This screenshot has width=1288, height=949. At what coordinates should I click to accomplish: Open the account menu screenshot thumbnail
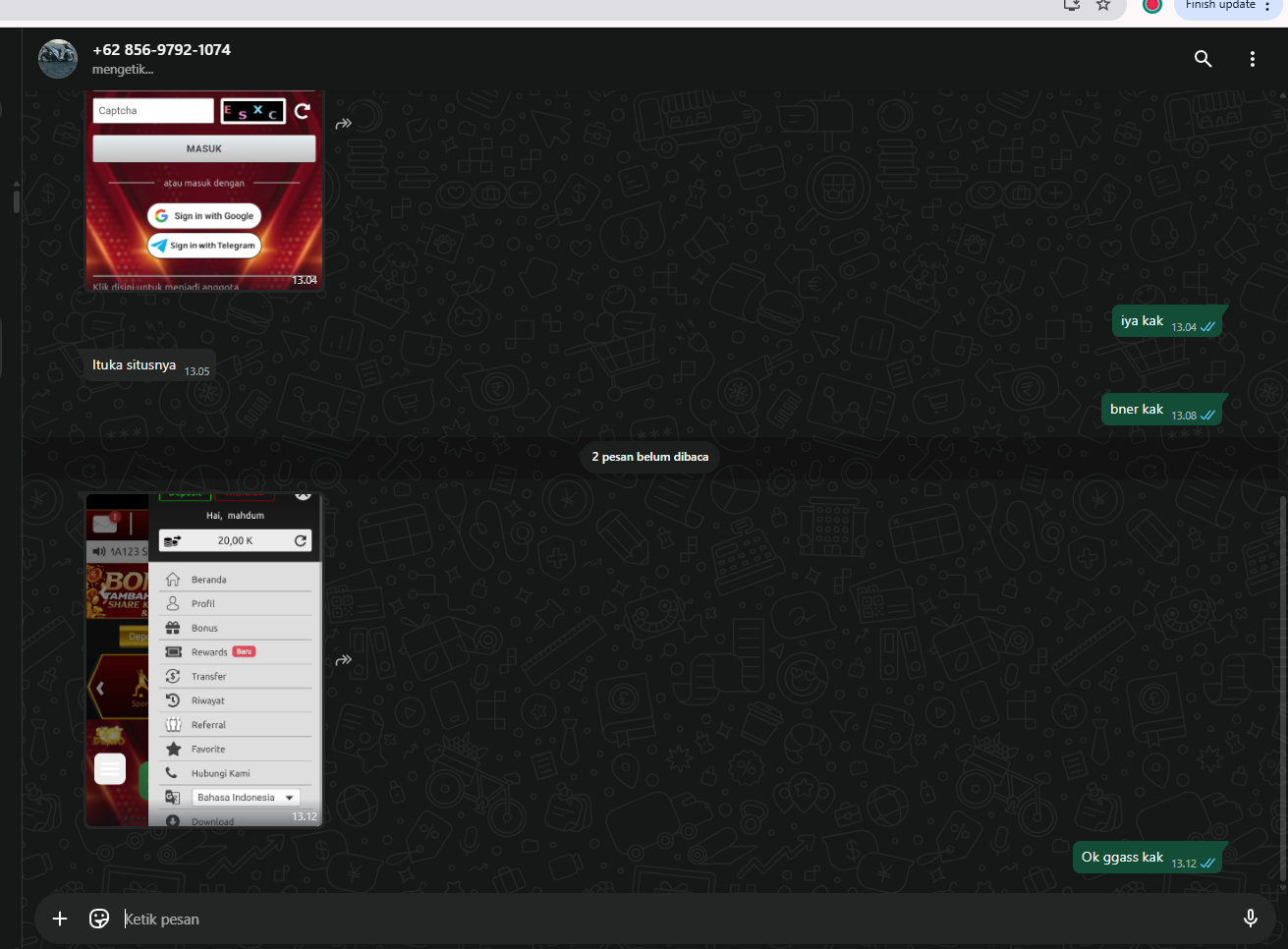[x=204, y=660]
